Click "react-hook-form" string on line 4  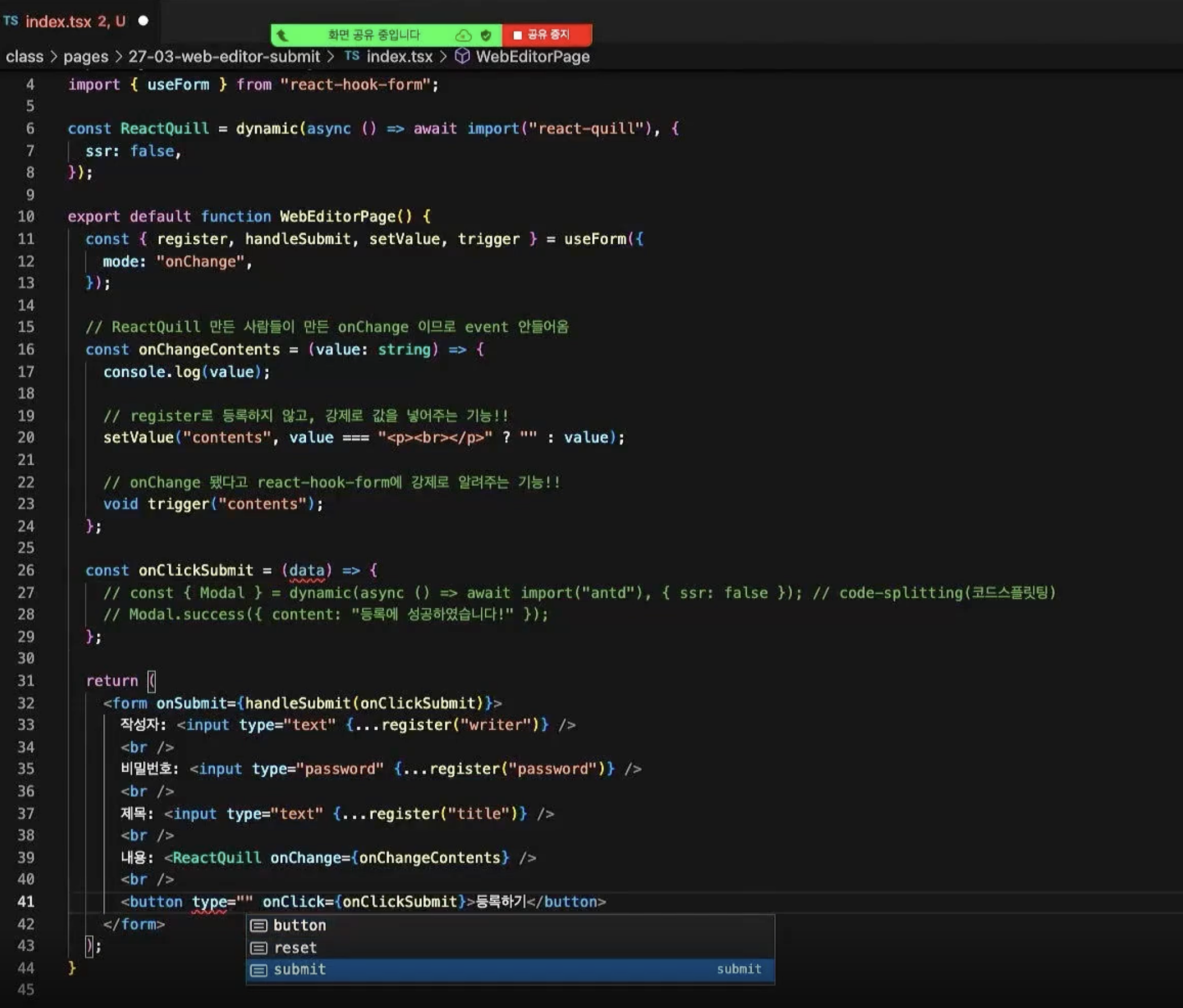click(x=355, y=85)
